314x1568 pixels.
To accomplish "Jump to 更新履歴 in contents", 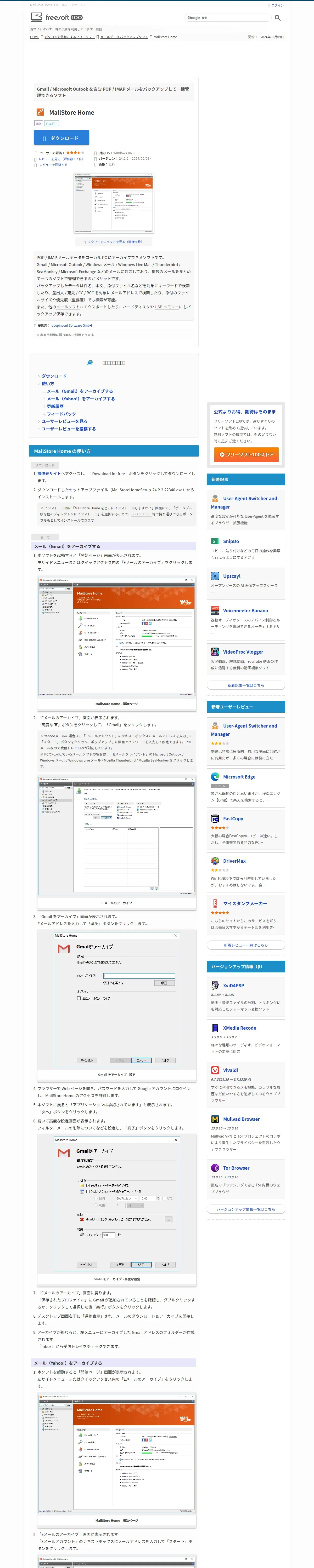I will tap(55, 406).
